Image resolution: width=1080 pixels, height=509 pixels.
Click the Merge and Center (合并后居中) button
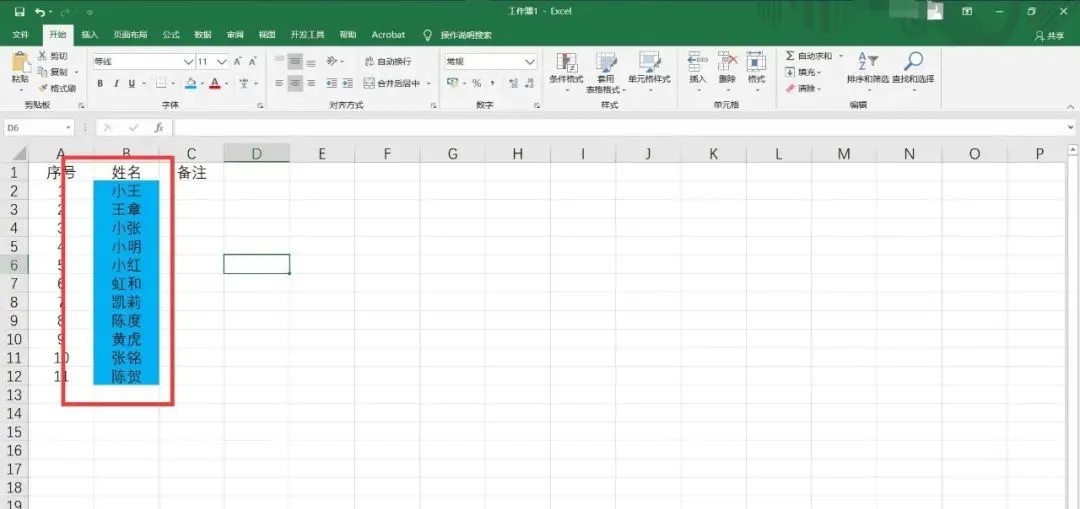pos(391,83)
